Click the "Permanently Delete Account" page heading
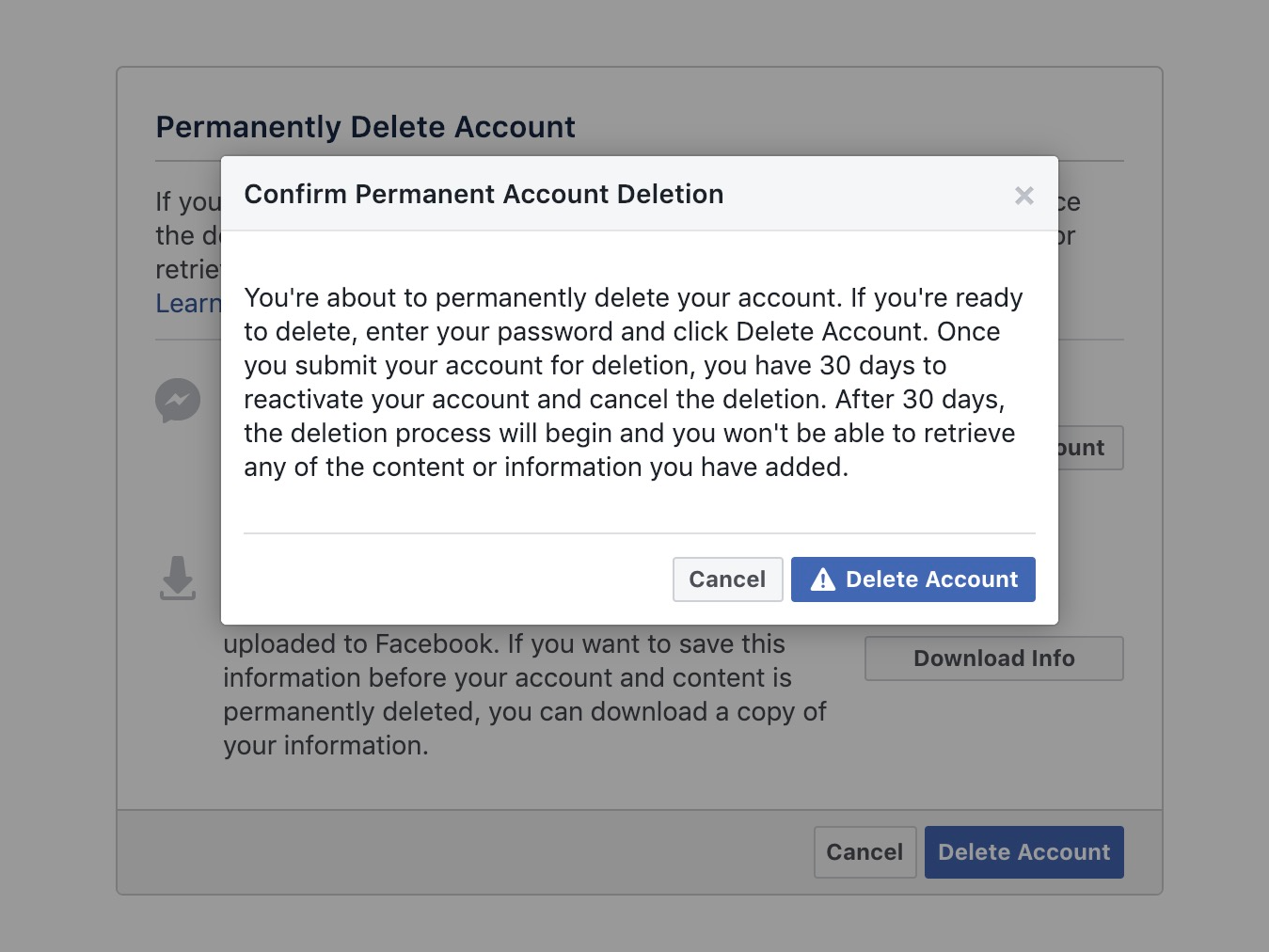Viewport: 1269px width, 952px height. tap(365, 127)
